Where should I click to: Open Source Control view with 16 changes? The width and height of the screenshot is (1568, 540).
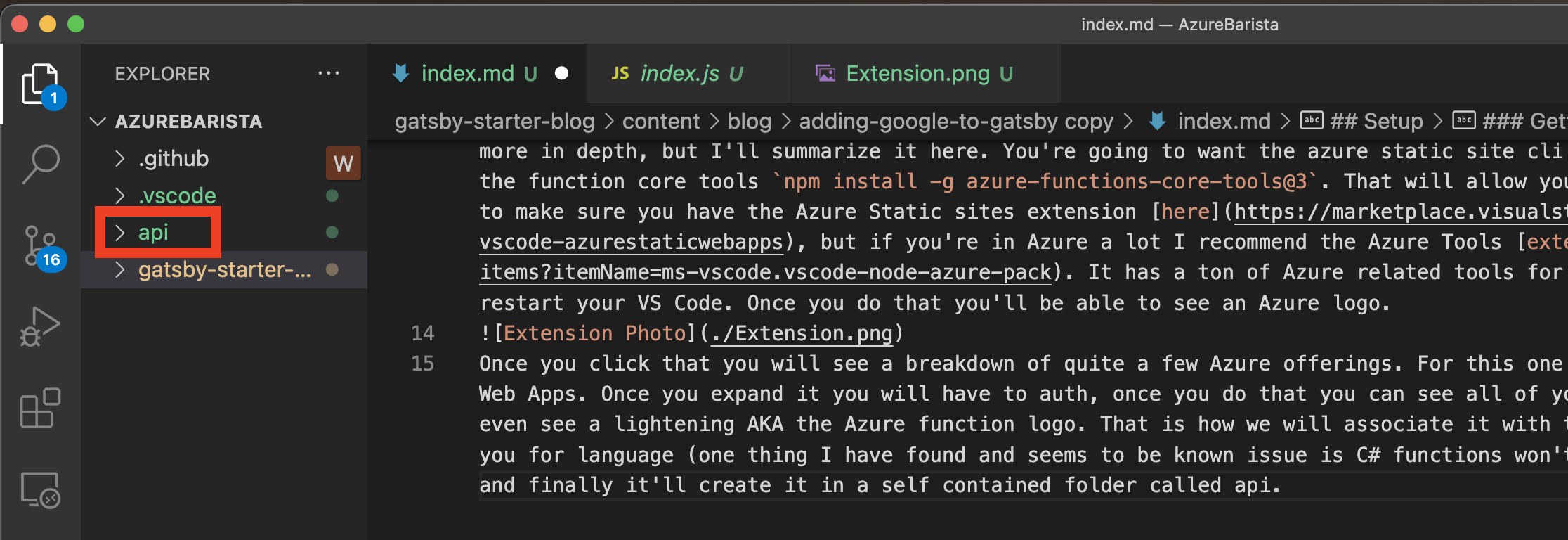pyautogui.click(x=41, y=246)
